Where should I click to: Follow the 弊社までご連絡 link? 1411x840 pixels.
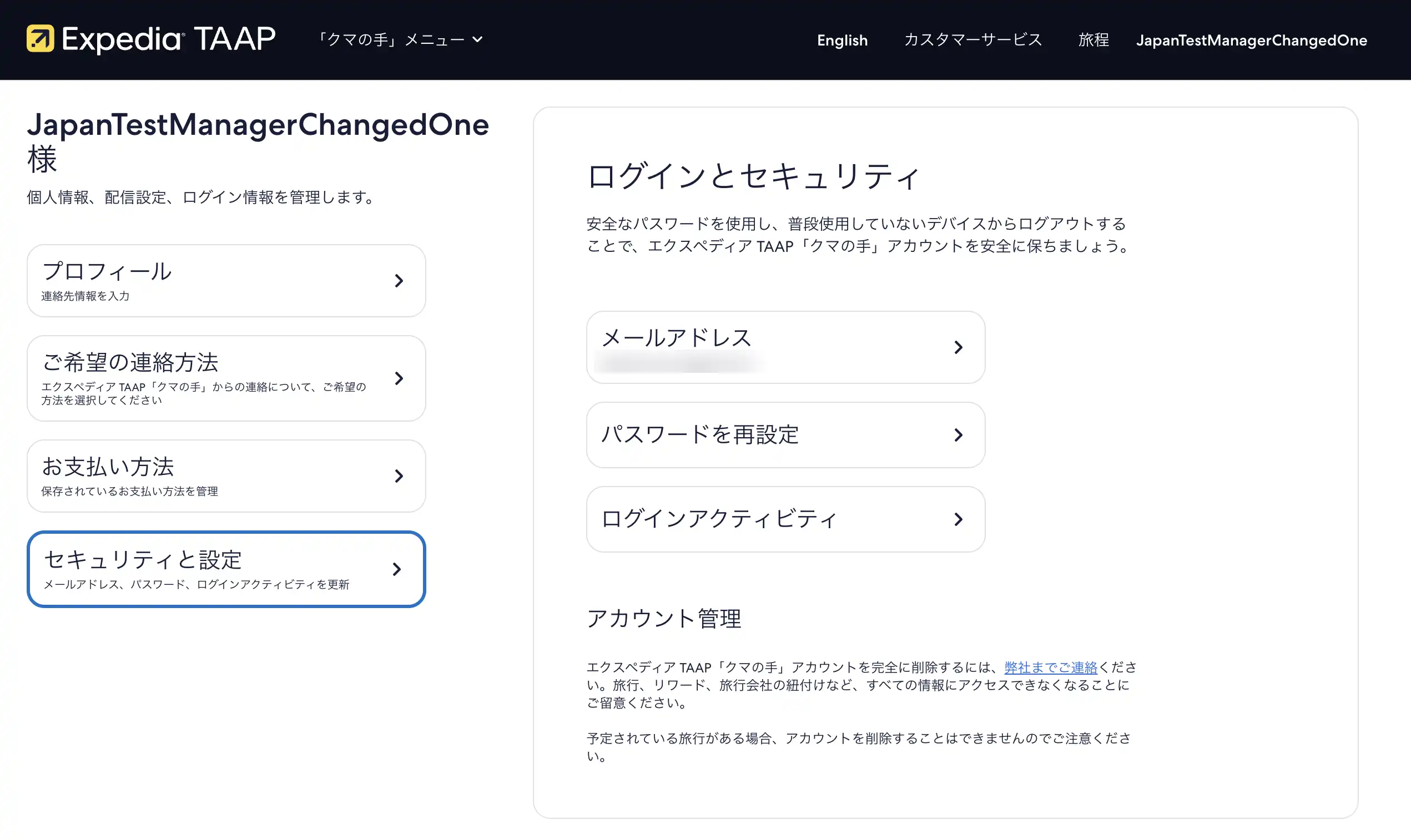[1050, 667]
